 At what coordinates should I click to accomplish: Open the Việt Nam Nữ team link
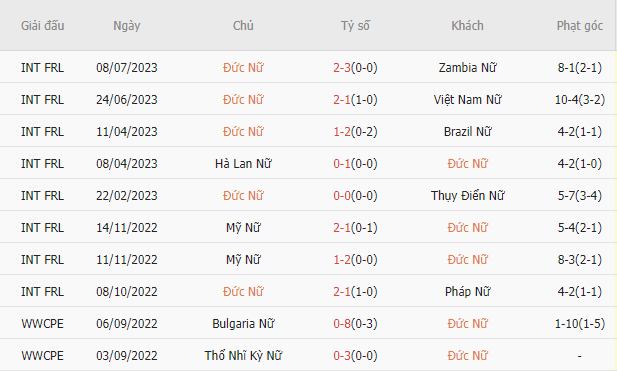click(467, 100)
